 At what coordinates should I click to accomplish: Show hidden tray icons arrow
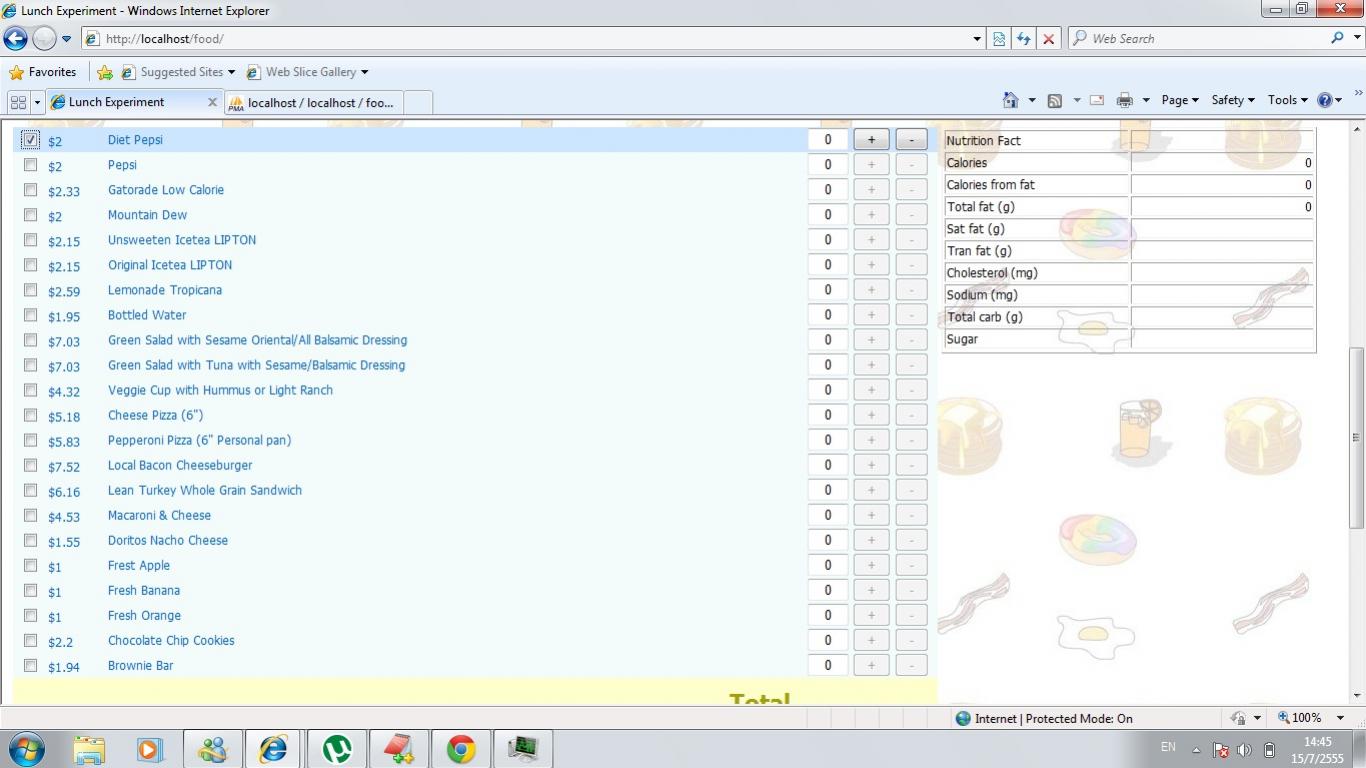click(1196, 750)
